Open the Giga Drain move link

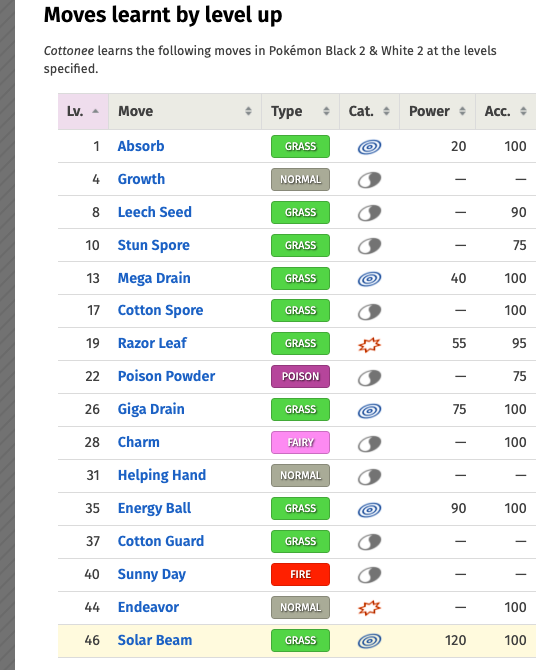click(x=151, y=409)
